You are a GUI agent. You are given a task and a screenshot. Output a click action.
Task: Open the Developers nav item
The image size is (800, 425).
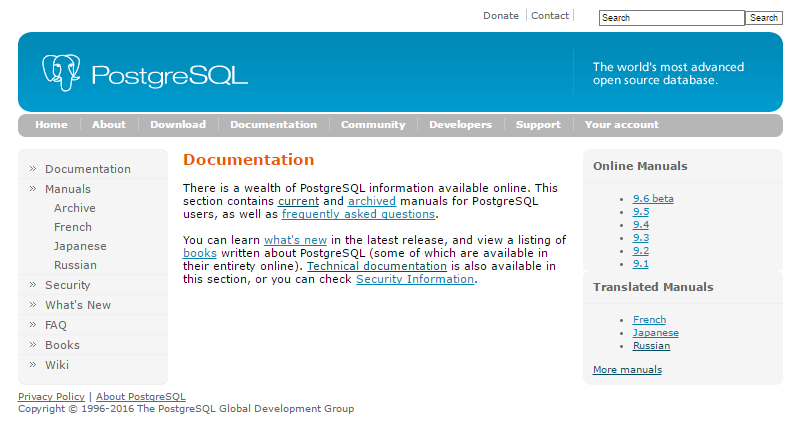pos(460,124)
